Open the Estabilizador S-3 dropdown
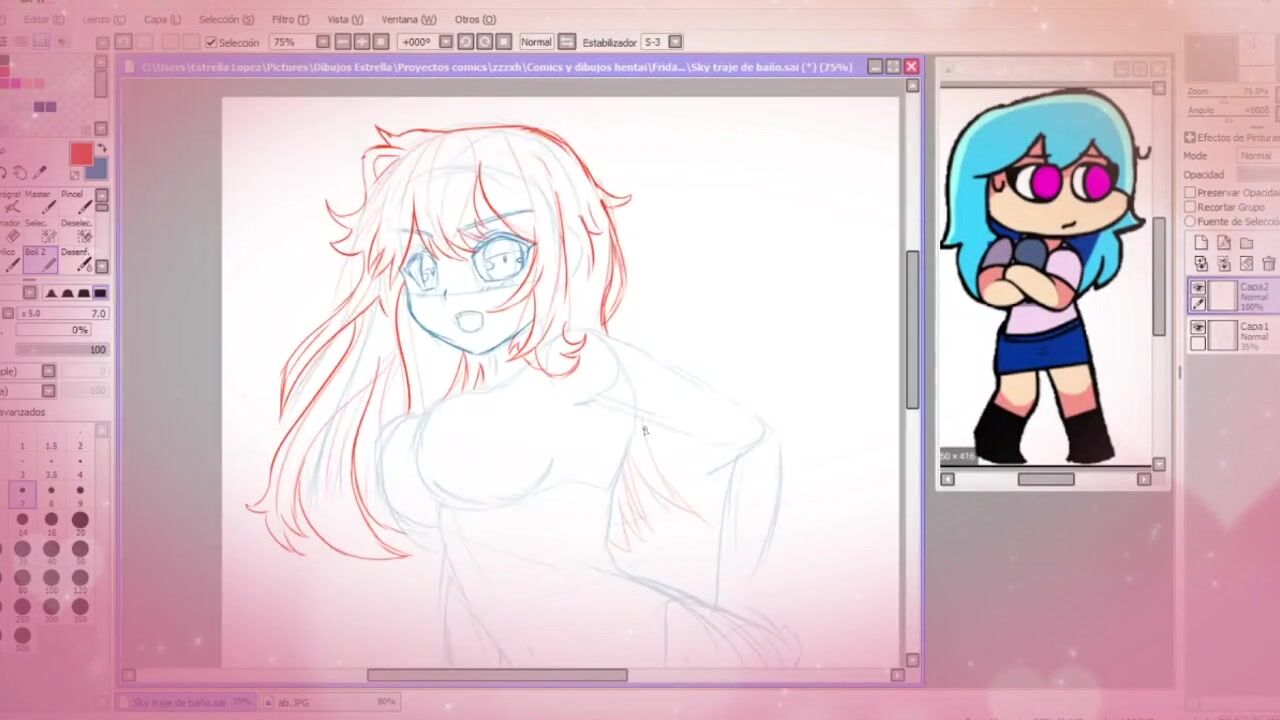Screen dimensions: 1280x720 (x=675, y=42)
